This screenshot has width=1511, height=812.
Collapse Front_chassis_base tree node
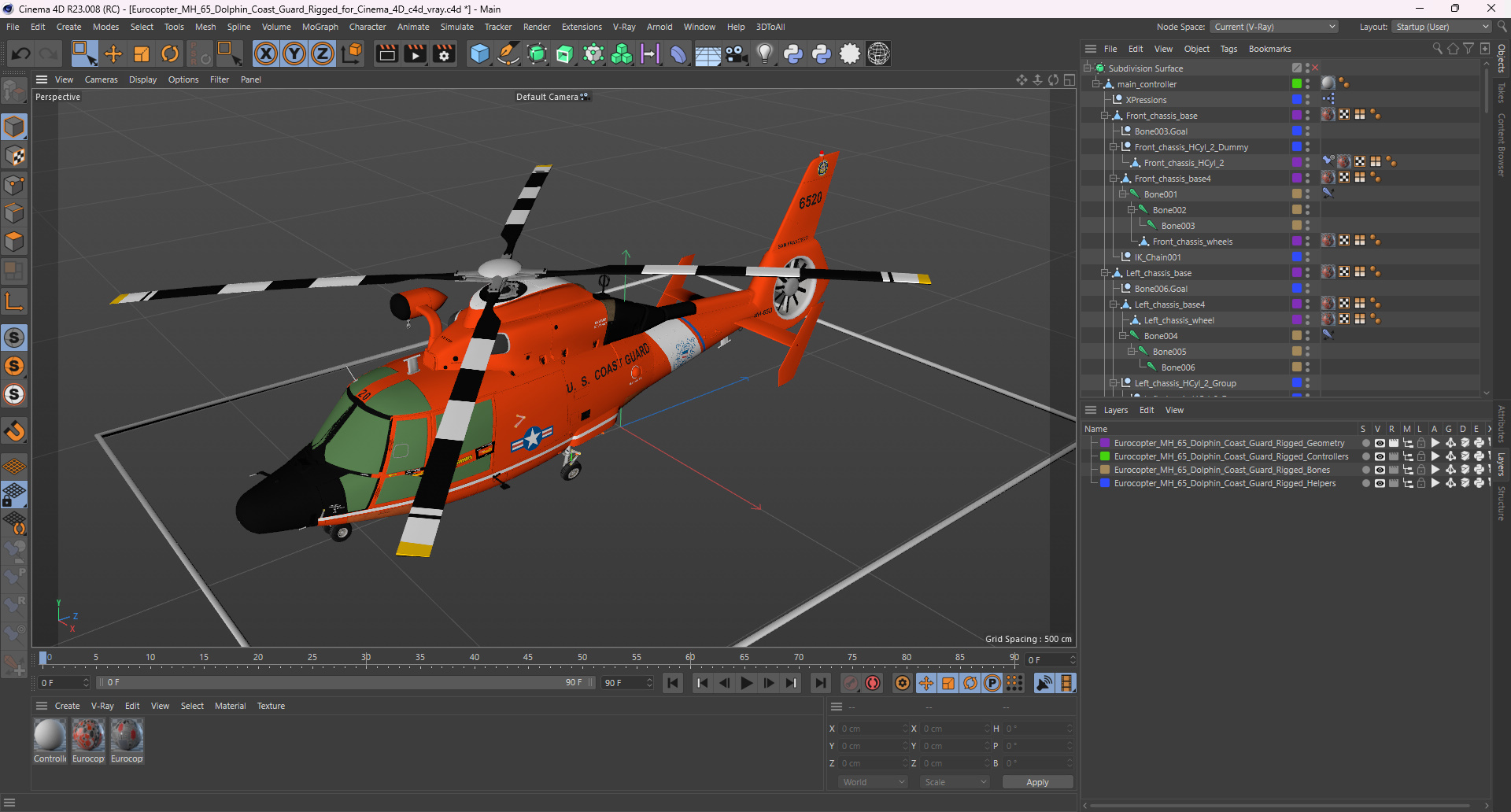(x=1104, y=116)
